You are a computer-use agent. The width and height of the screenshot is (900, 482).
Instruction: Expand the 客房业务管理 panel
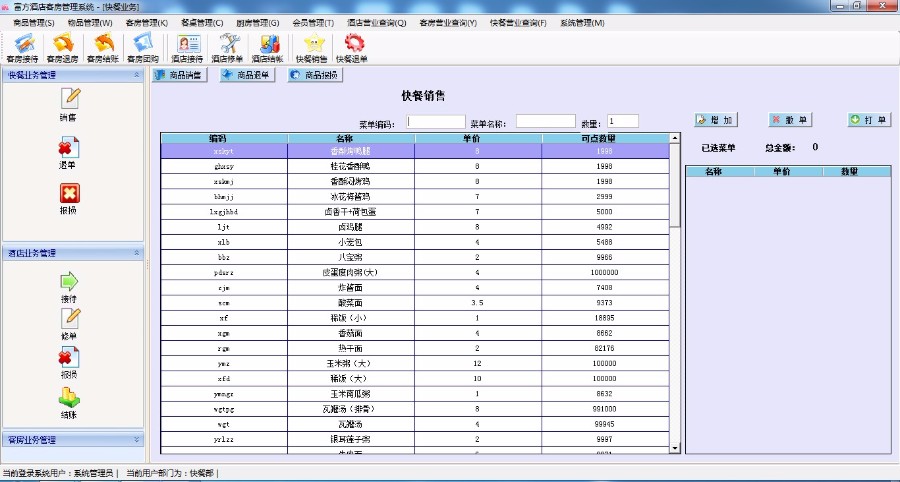pos(137,440)
